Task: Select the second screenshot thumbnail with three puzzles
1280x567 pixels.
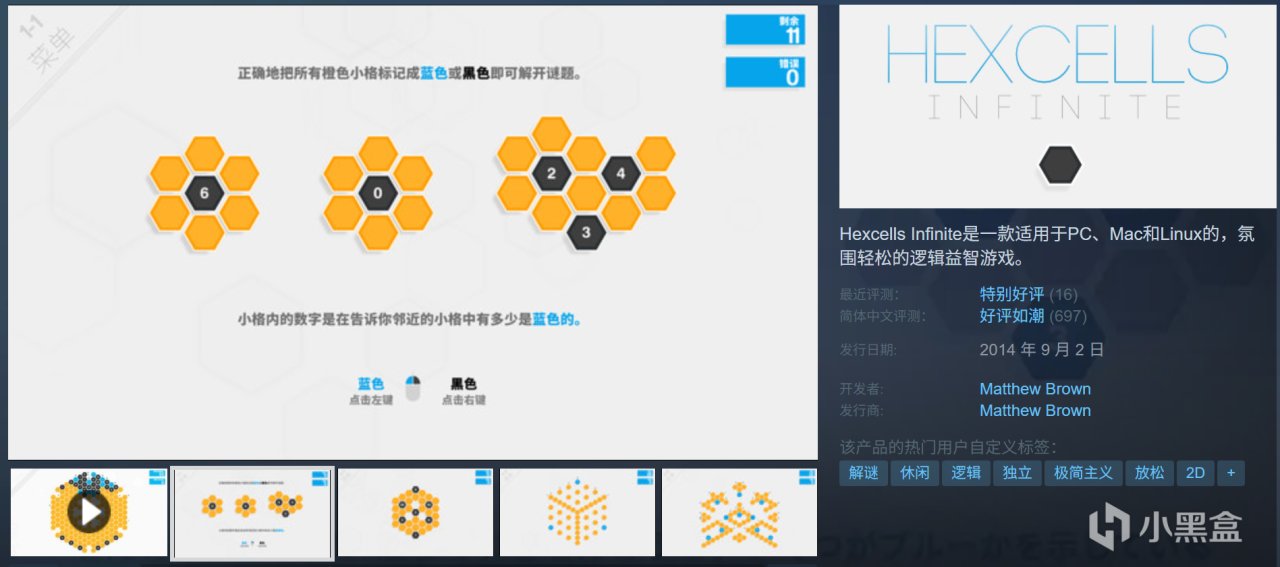Action: (x=252, y=512)
